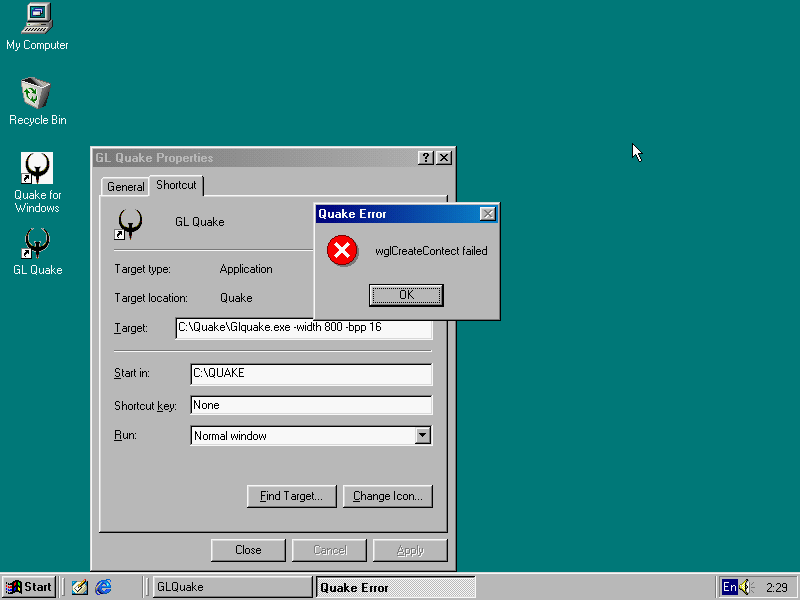Click the greyed Apply button

click(x=410, y=550)
